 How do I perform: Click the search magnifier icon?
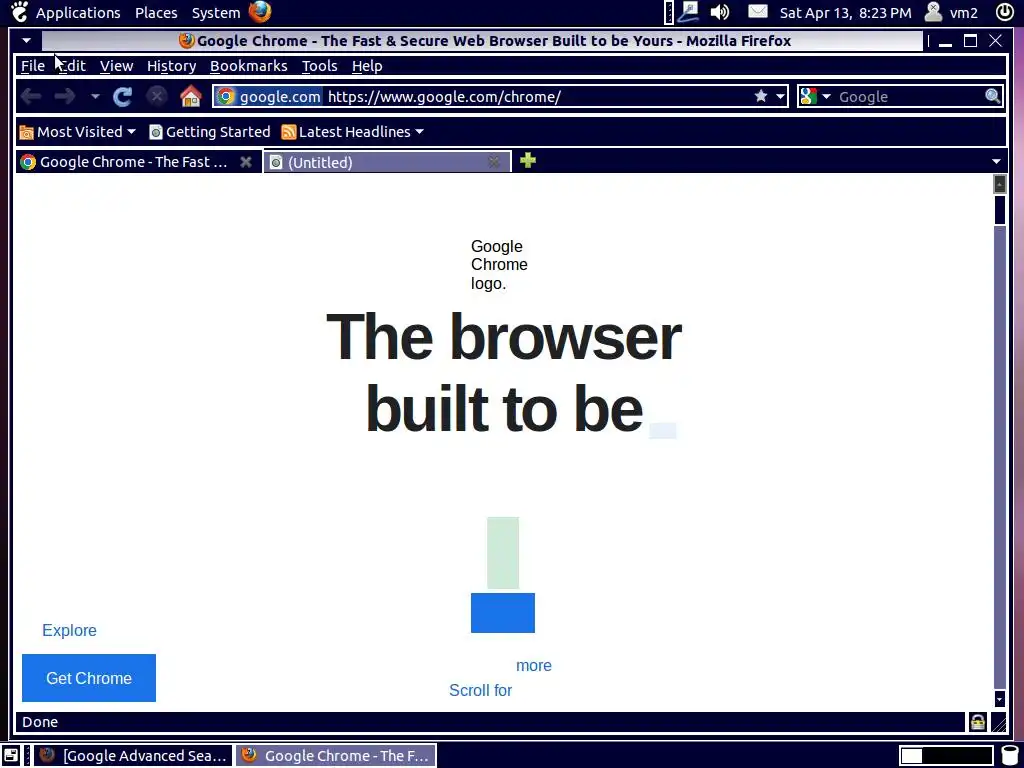coord(992,97)
